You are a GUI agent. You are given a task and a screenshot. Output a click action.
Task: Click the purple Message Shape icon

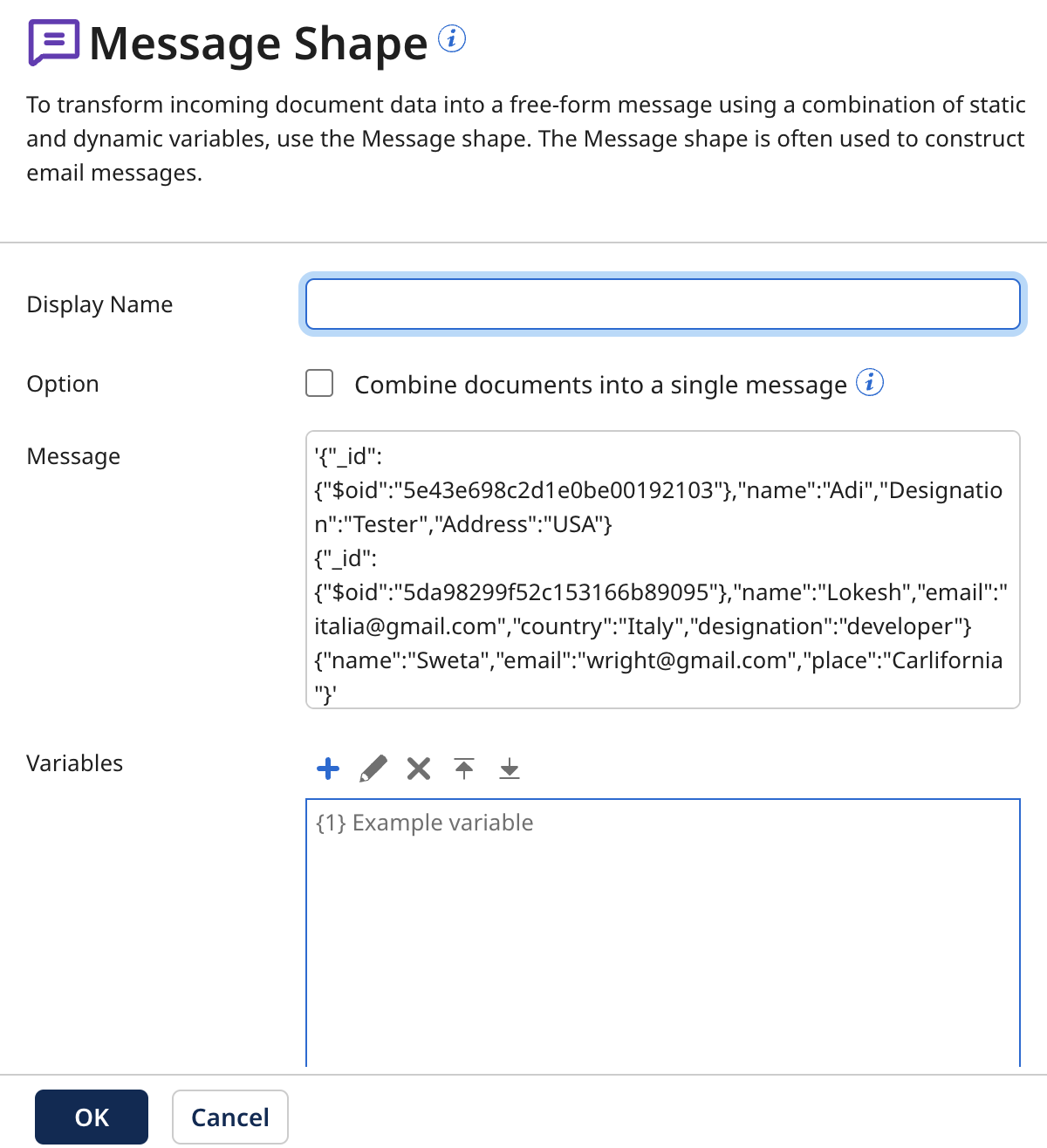[x=52, y=42]
